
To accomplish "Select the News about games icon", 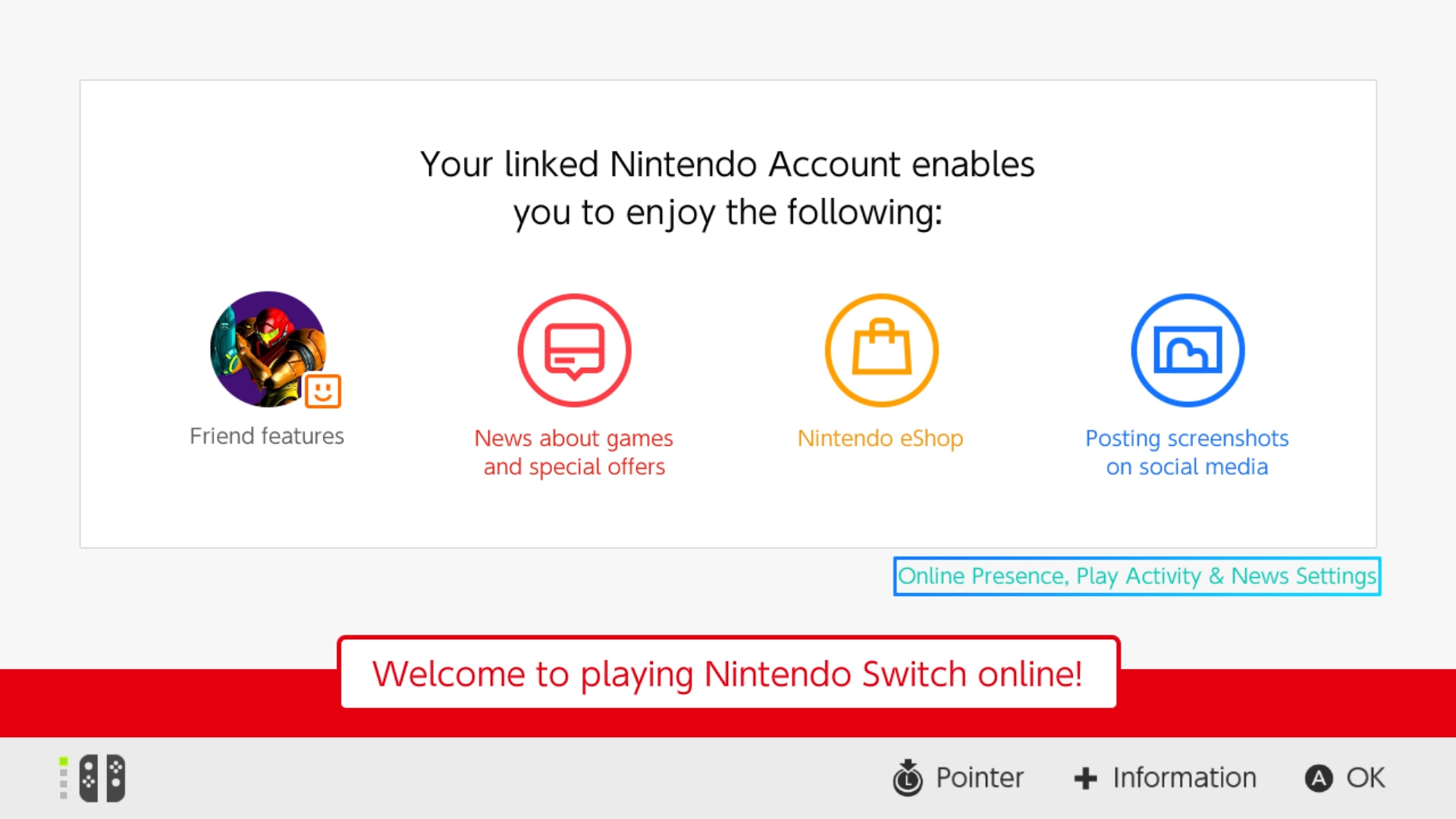I will 574,349.
